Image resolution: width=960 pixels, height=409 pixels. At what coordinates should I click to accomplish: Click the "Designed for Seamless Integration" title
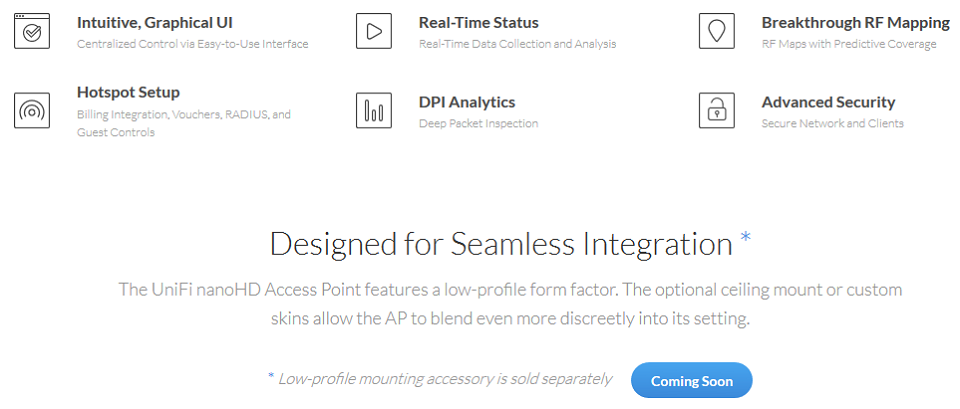click(501, 244)
